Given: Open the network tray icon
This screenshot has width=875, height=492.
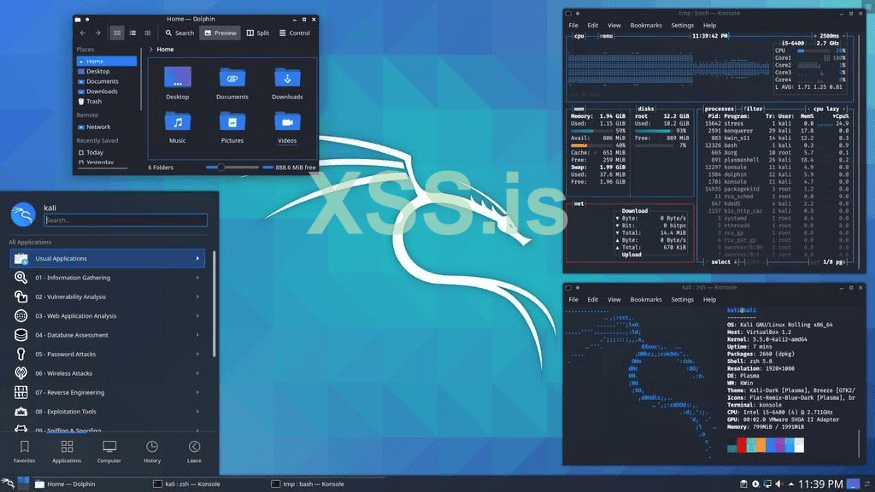Looking at the screenshot, I should point(768,484).
